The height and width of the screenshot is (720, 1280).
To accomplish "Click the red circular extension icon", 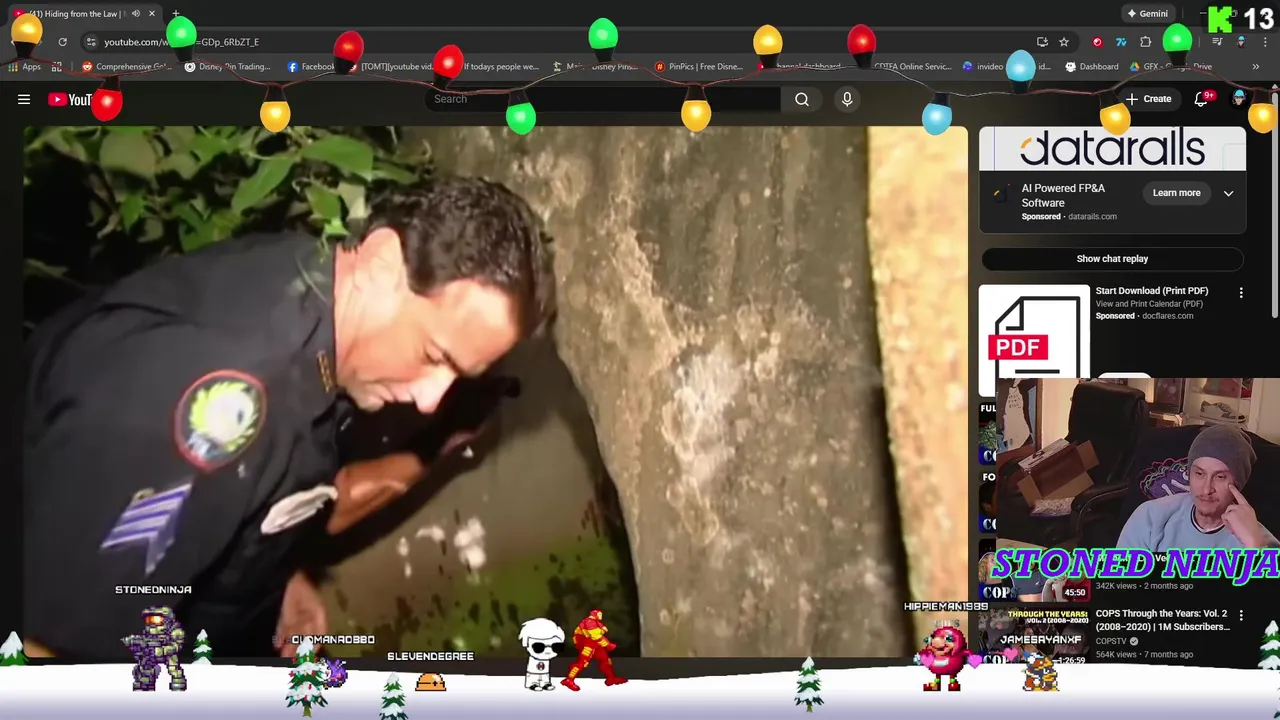I will pos(1097,42).
